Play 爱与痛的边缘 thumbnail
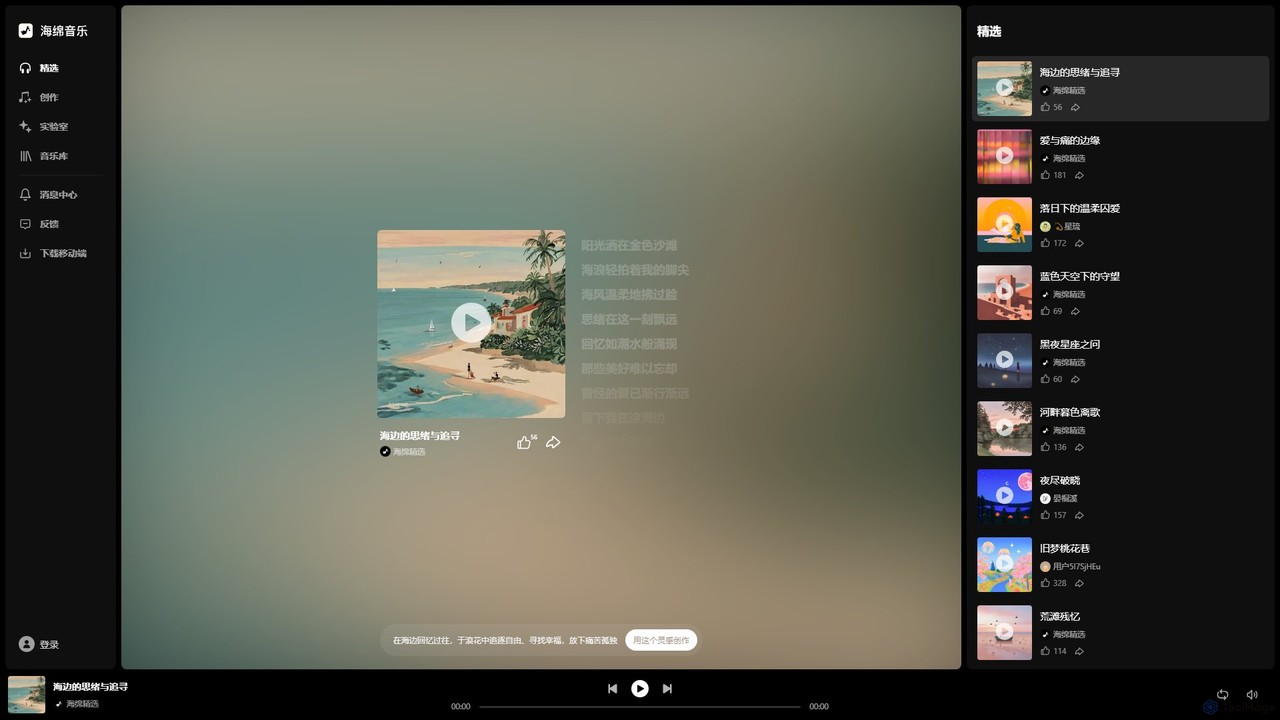The width and height of the screenshot is (1280, 720). [x=1004, y=156]
